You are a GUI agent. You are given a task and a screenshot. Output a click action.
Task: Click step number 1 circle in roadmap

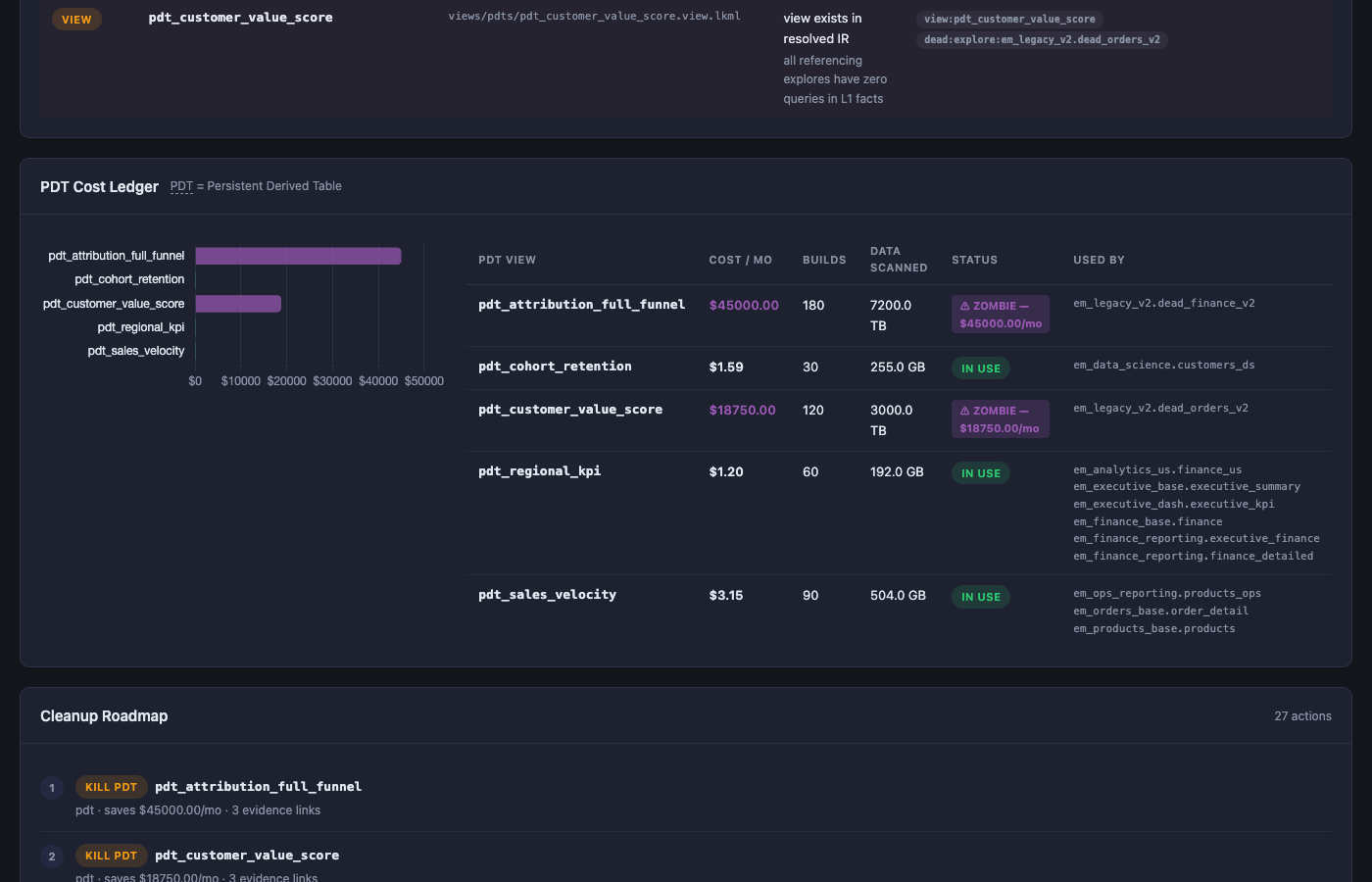tap(52, 788)
